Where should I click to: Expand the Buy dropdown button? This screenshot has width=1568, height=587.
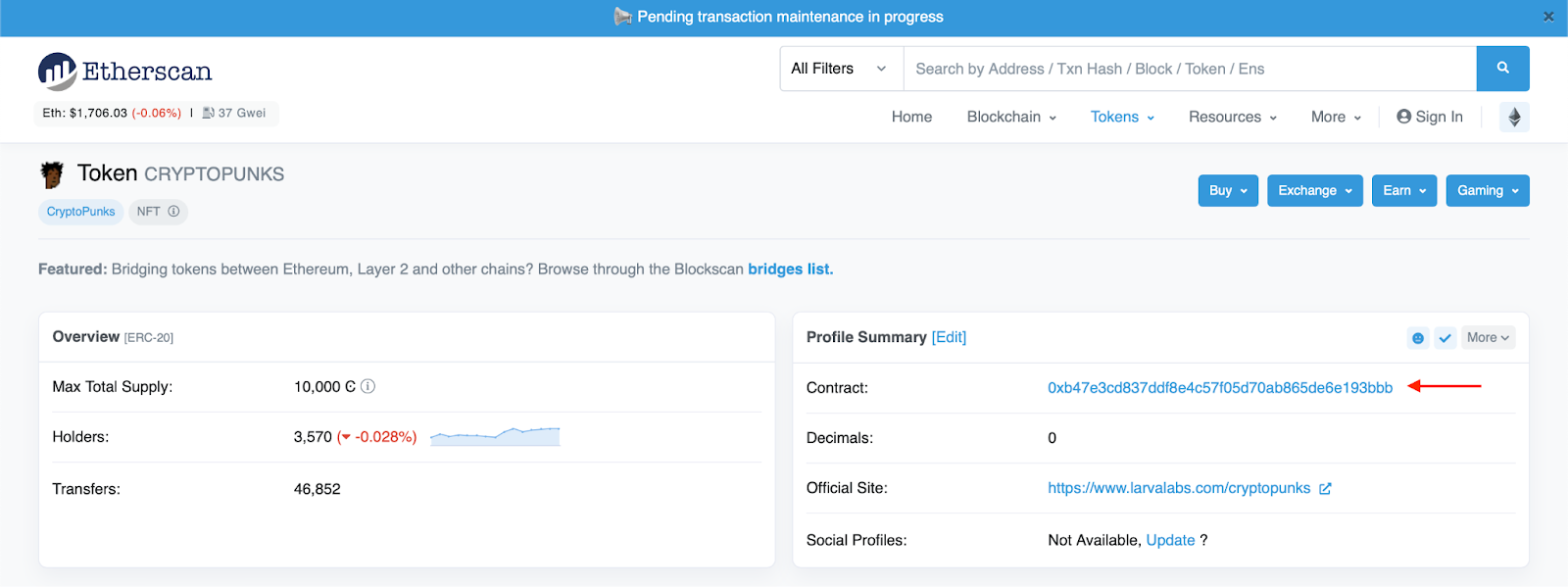[1228, 191]
